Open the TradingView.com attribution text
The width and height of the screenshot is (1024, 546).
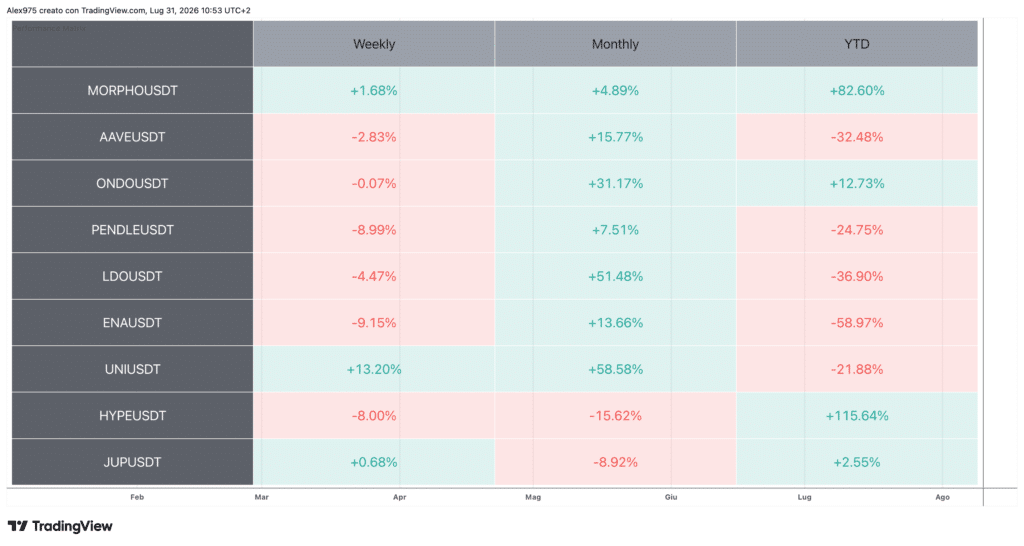click(x=114, y=10)
